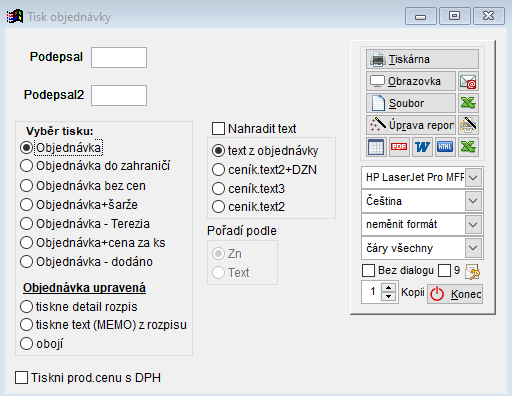The height and width of the screenshot is (396, 512).
Task: Increase copies with up arrow
Action: pyautogui.click(x=388, y=288)
